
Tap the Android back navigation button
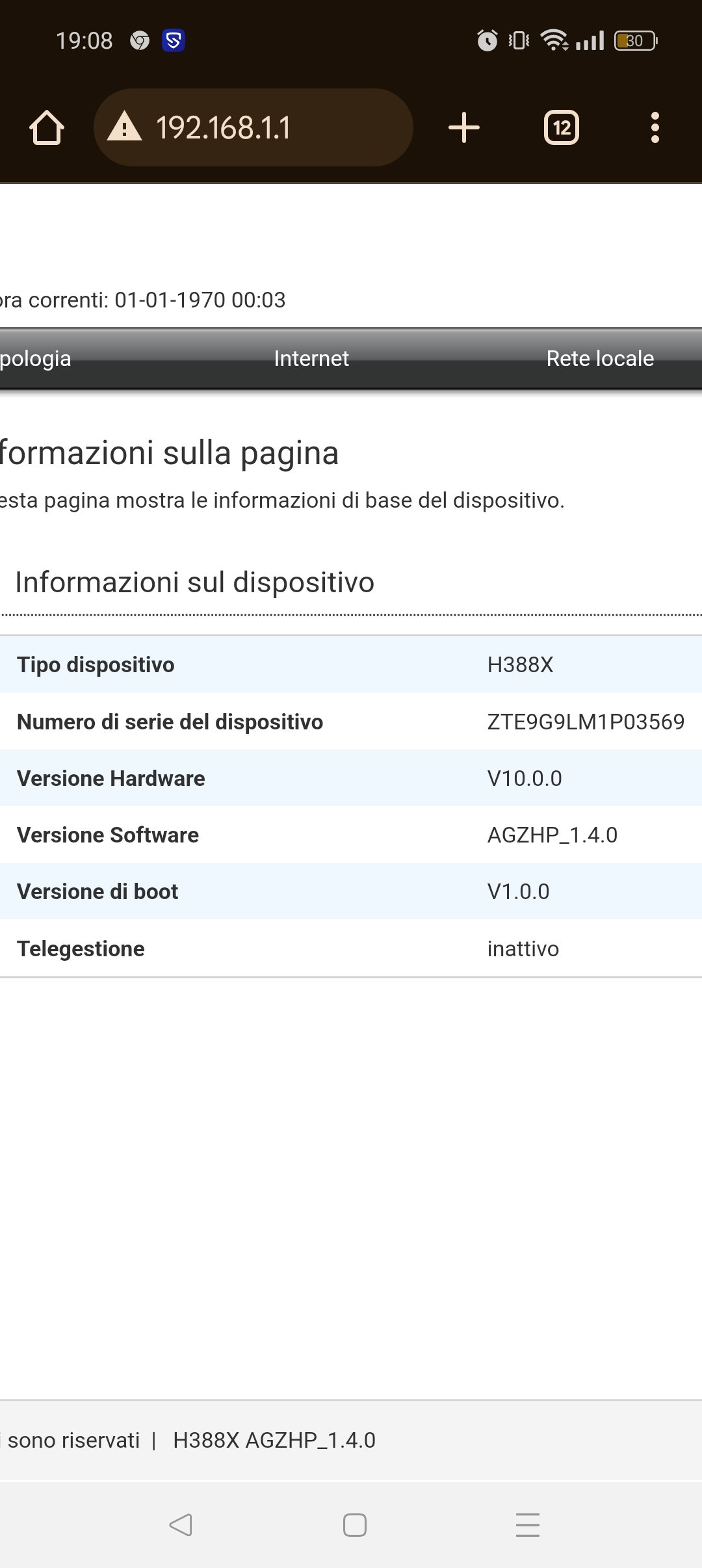(181, 1524)
